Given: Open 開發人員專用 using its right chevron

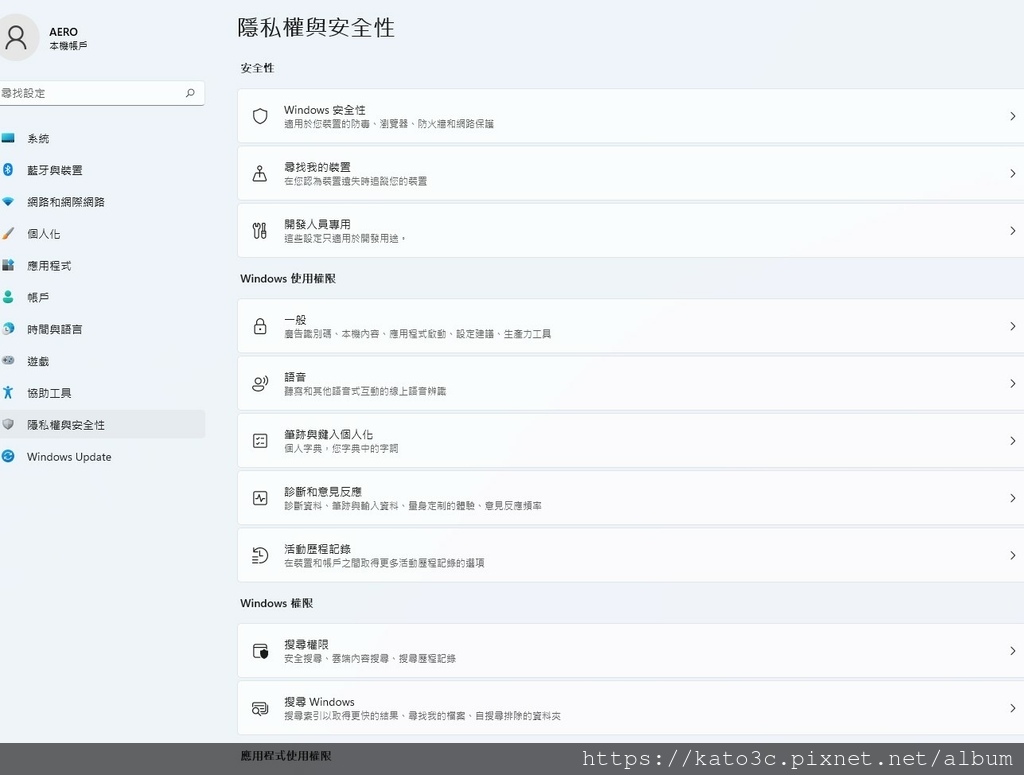Looking at the screenshot, I should point(1012,230).
